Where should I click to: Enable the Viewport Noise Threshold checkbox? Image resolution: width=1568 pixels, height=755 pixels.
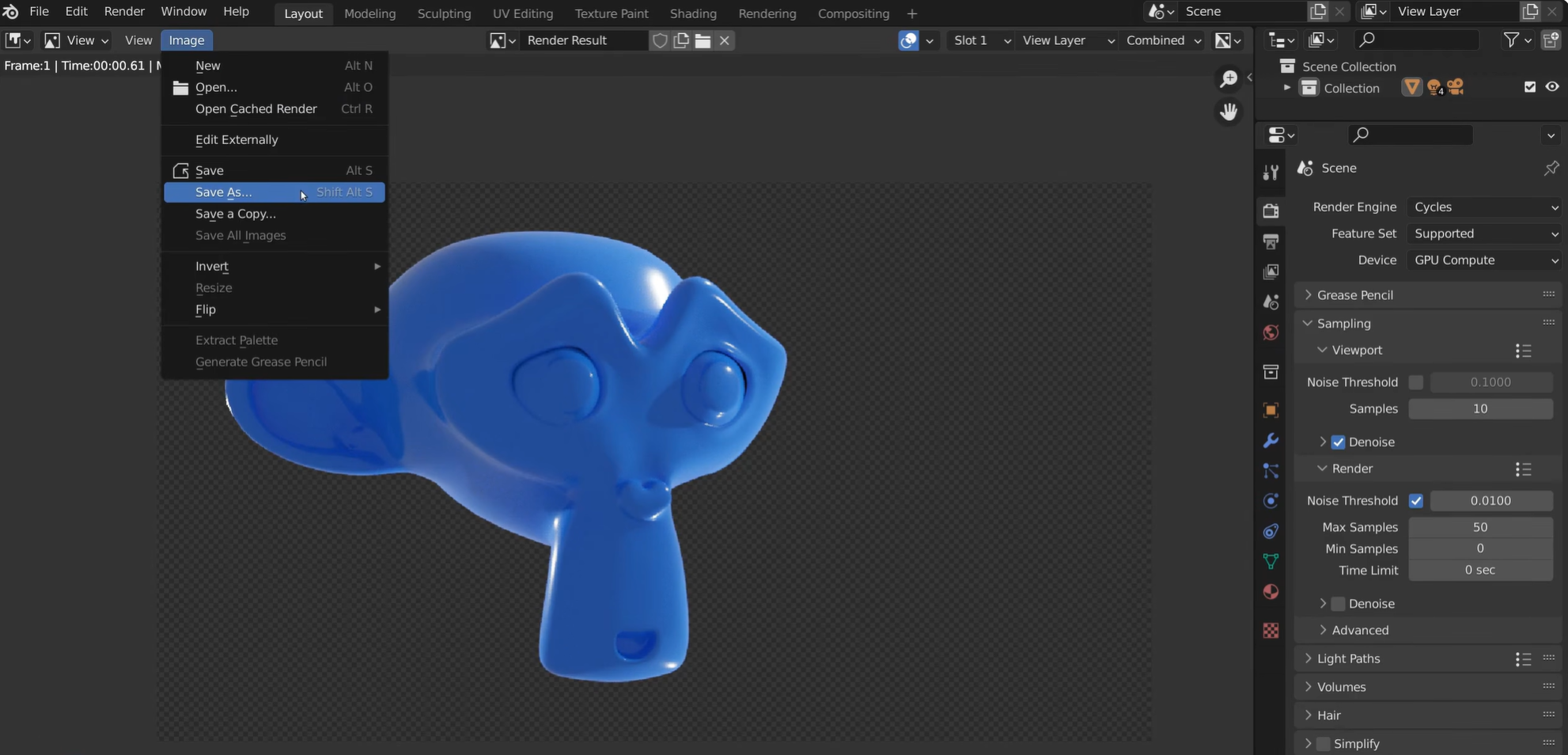1416,382
